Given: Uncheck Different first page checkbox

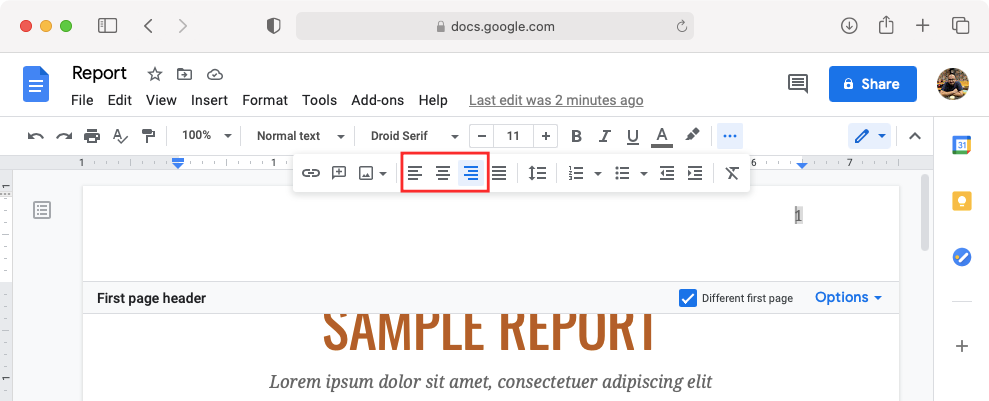Looking at the screenshot, I should click(x=688, y=298).
